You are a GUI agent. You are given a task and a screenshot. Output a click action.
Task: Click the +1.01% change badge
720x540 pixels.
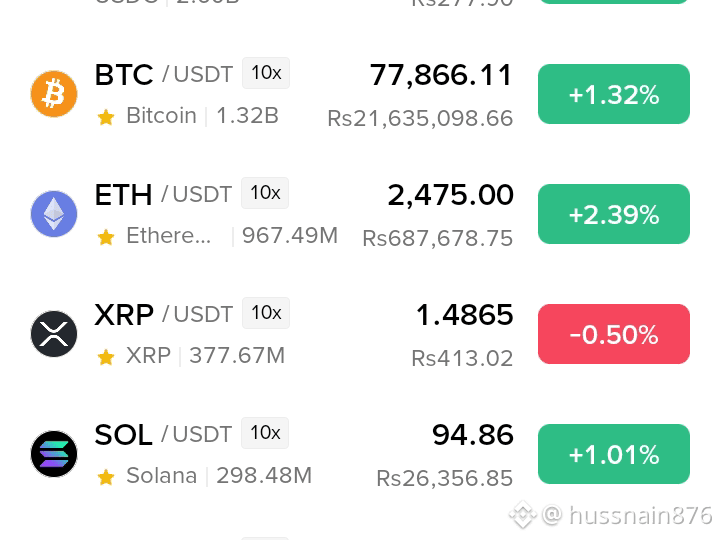click(x=614, y=454)
